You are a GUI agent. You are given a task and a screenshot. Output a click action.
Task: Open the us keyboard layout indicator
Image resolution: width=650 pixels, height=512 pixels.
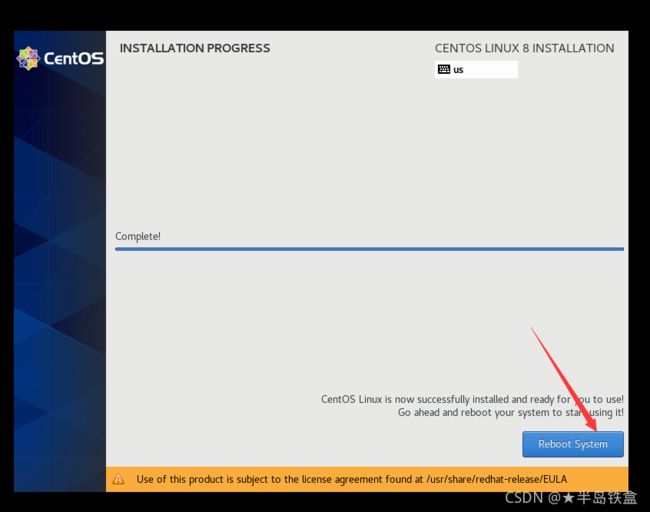476,69
